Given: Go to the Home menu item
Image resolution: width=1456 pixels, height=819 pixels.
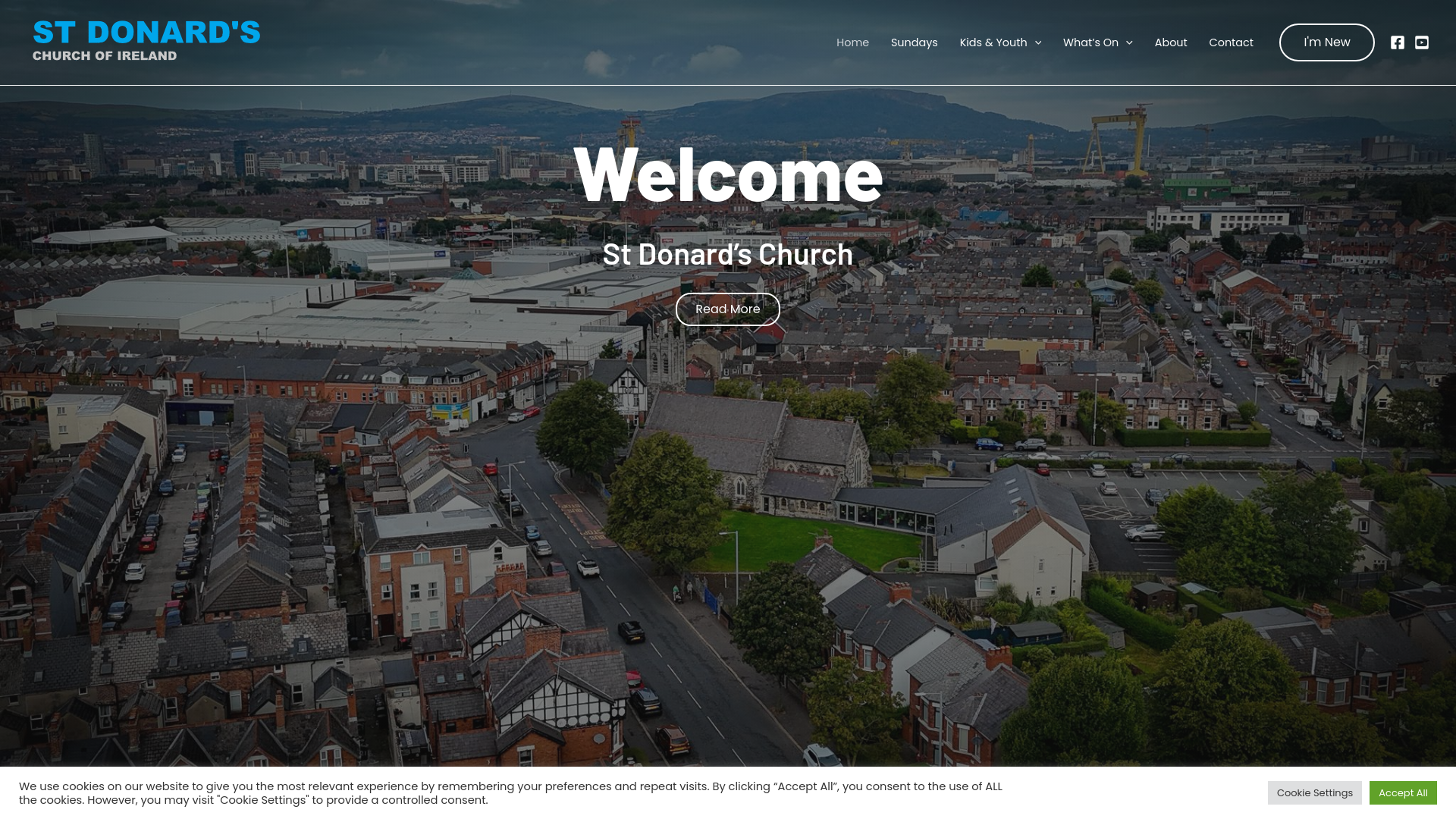Looking at the screenshot, I should coord(852,42).
